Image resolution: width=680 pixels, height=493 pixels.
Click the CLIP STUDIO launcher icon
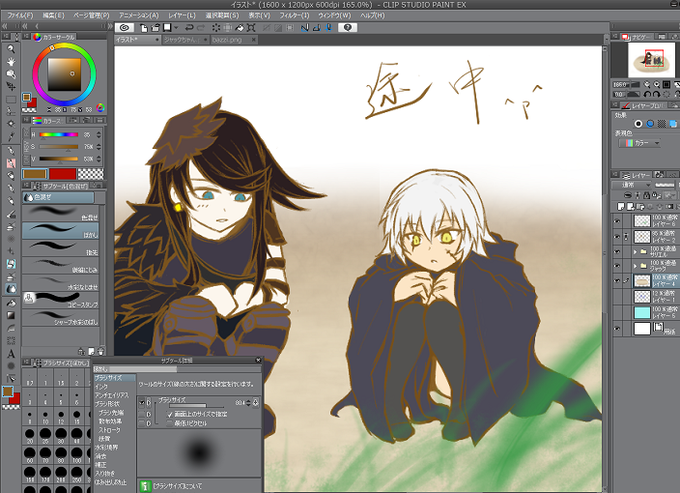pyautogui.click(x=124, y=28)
